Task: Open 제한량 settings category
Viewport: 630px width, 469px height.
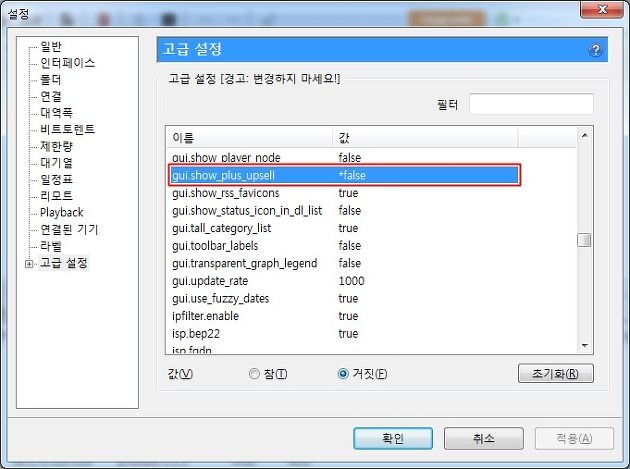Action: [56, 146]
